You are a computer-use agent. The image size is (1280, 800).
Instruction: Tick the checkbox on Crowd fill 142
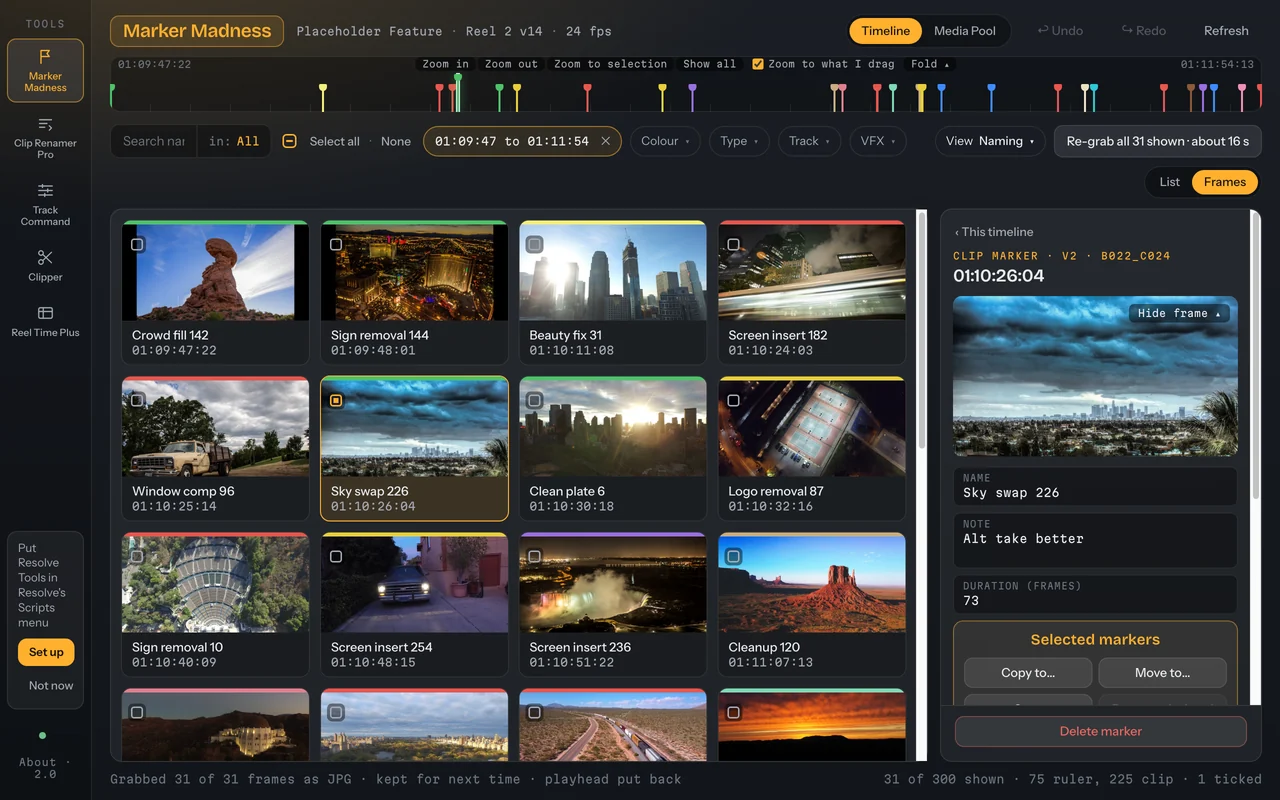(x=137, y=244)
